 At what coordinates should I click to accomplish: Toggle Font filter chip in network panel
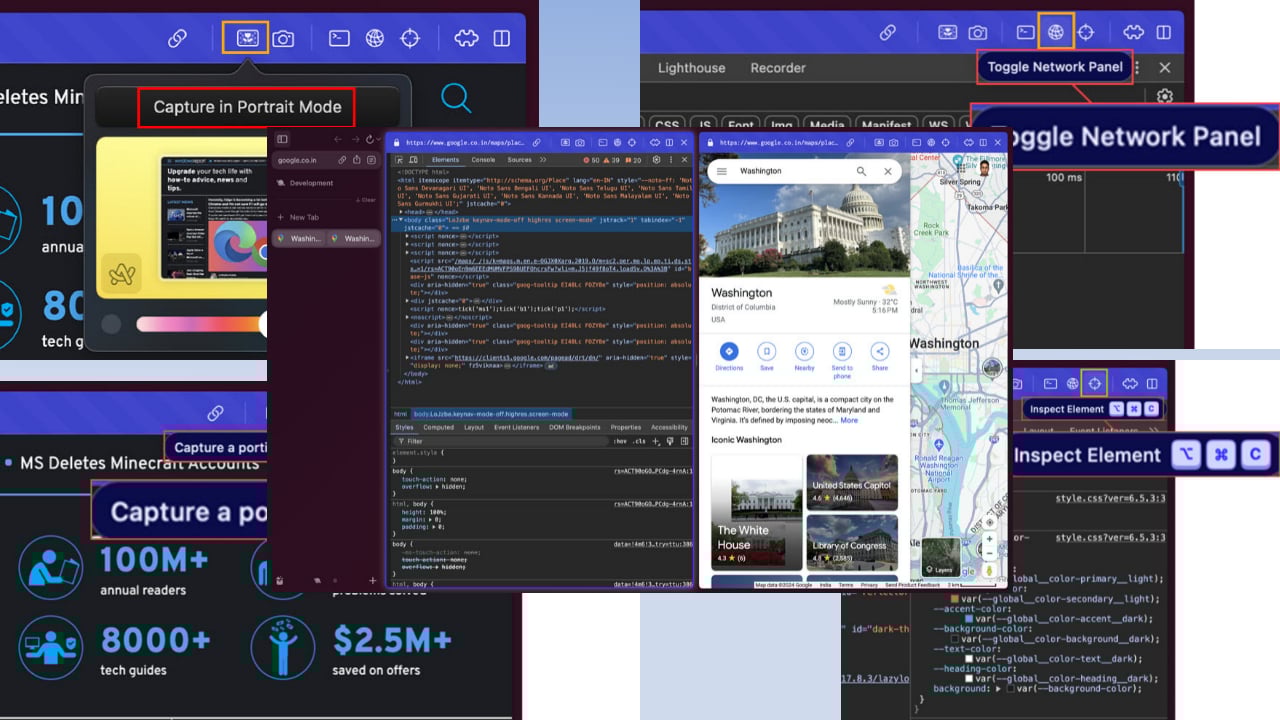[x=741, y=125]
